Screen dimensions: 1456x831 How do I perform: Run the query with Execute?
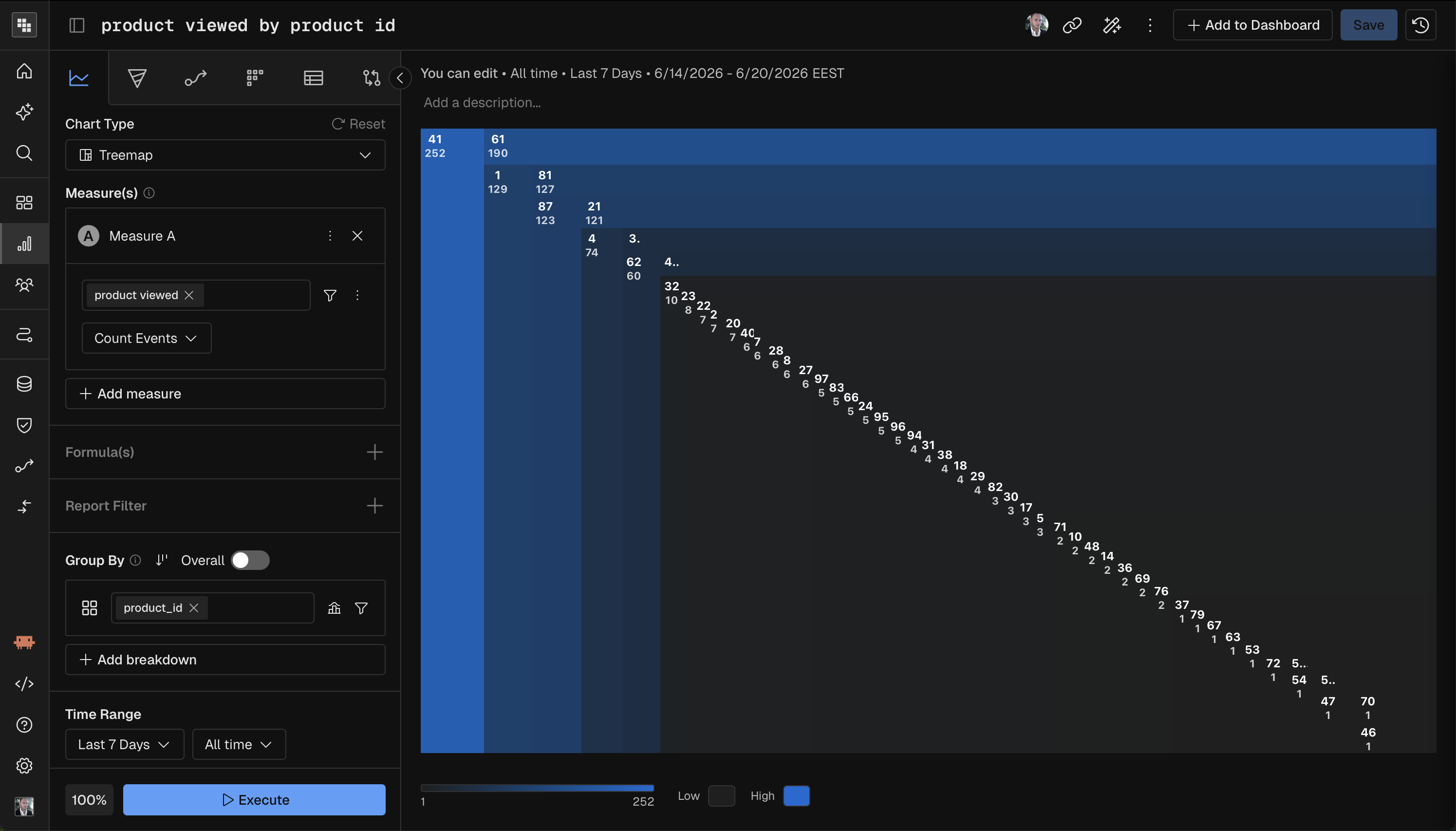click(254, 800)
